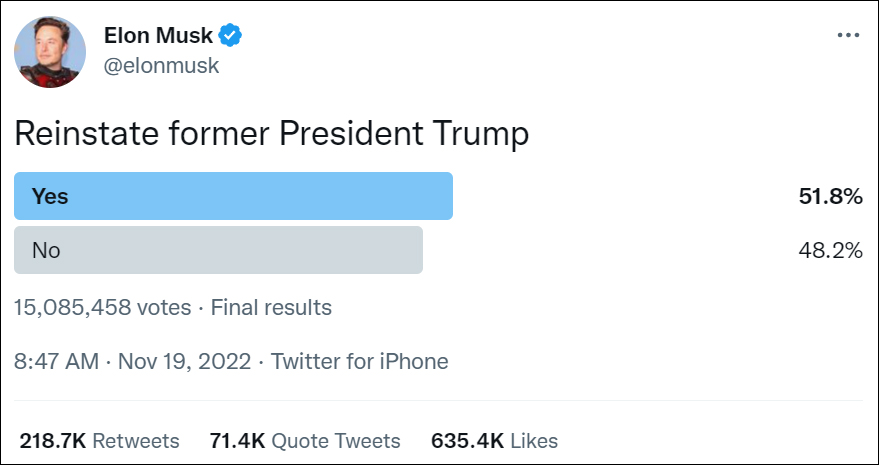Image resolution: width=879 pixels, height=465 pixels.
Task: View the 71.4K Quote Tweets
Action: coord(305,441)
